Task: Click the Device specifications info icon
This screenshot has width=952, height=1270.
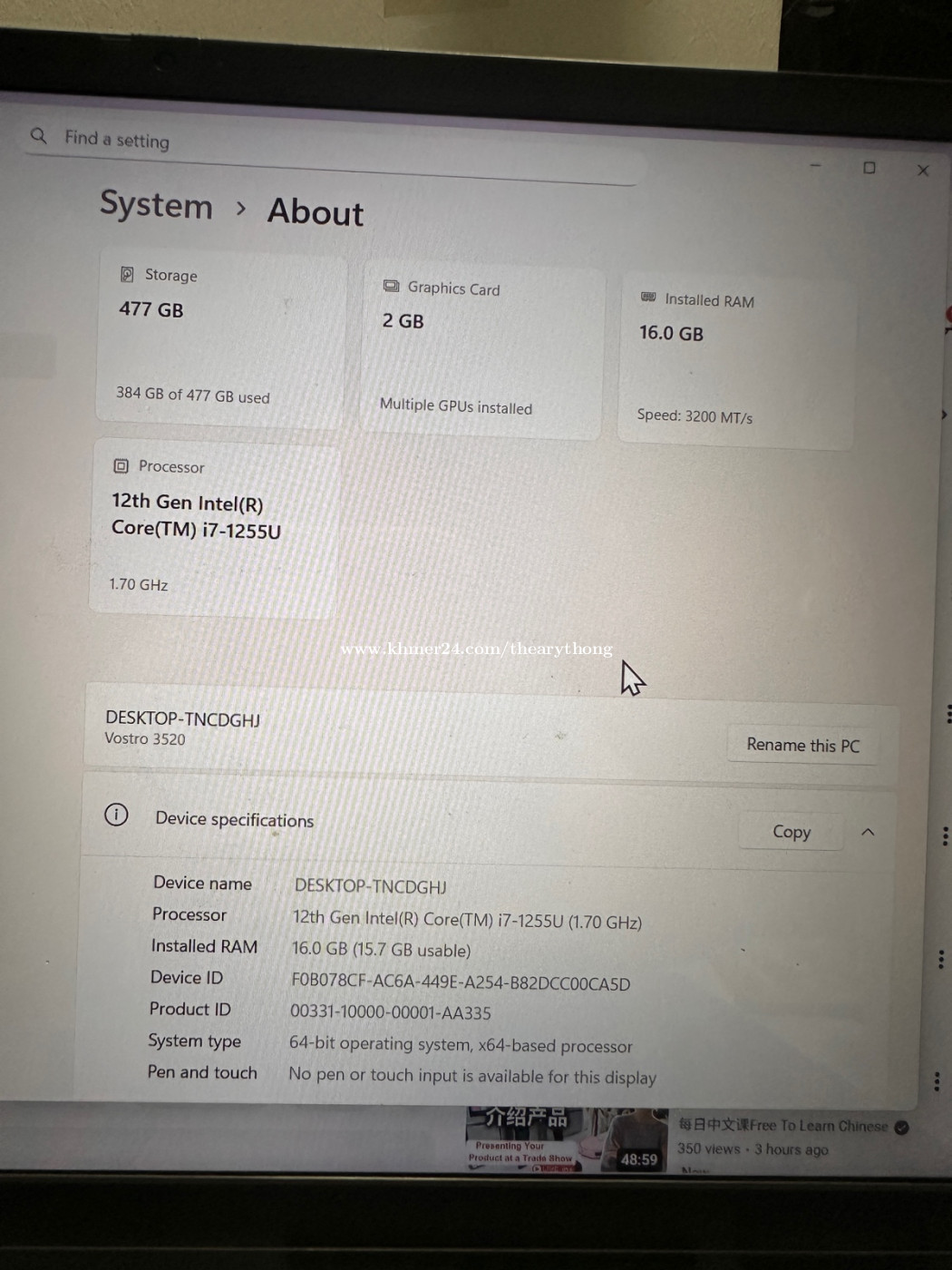Action: pyautogui.click(x=116, y=815)
